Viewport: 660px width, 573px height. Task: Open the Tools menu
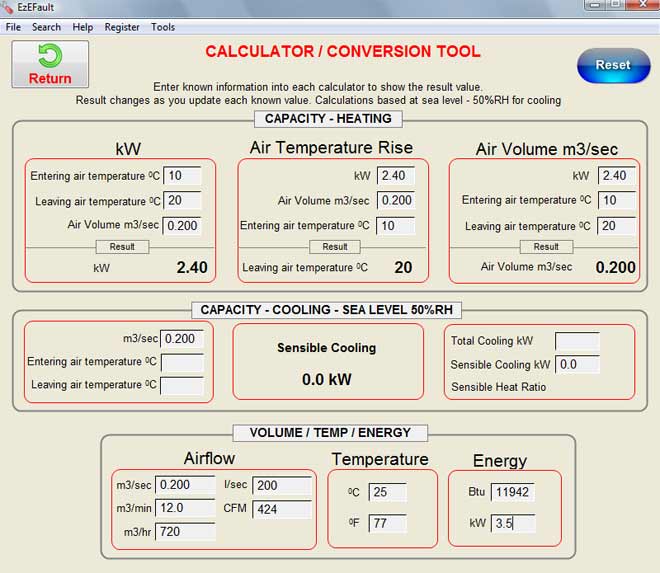(x=163, y=27)
